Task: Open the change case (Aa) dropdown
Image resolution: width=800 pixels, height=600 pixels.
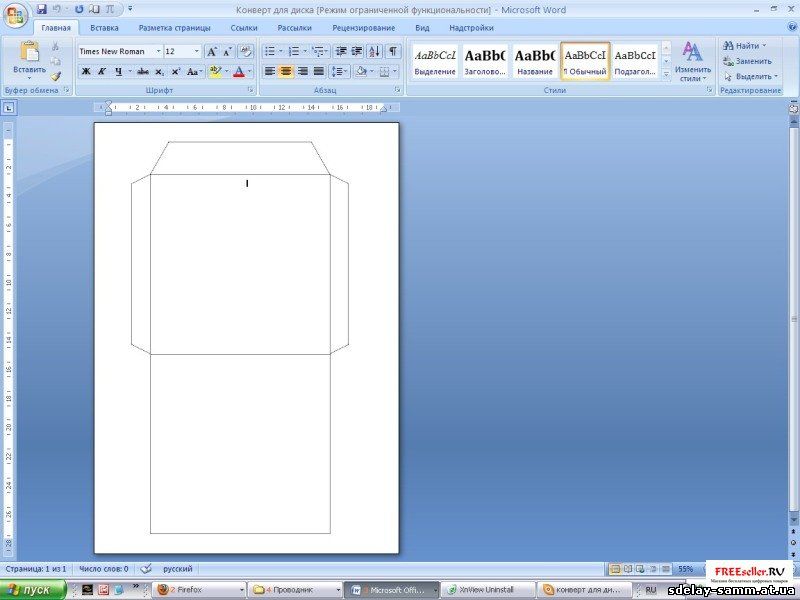Action: 194,71
